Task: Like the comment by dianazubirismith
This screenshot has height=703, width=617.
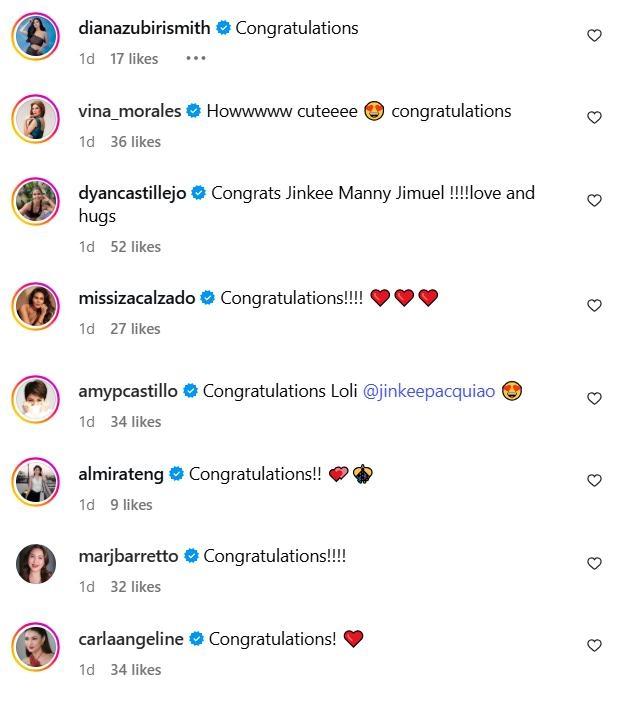Action: coord(594,36)
